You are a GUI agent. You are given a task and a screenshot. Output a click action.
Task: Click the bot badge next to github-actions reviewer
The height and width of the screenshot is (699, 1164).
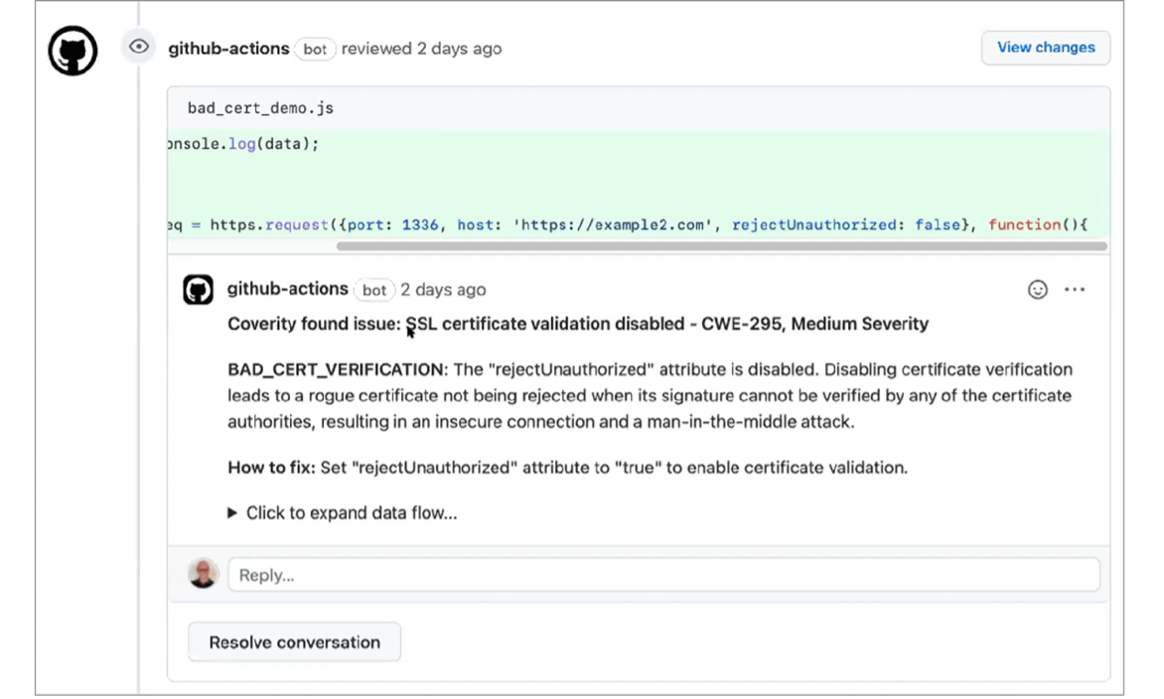tap(315, 48)
